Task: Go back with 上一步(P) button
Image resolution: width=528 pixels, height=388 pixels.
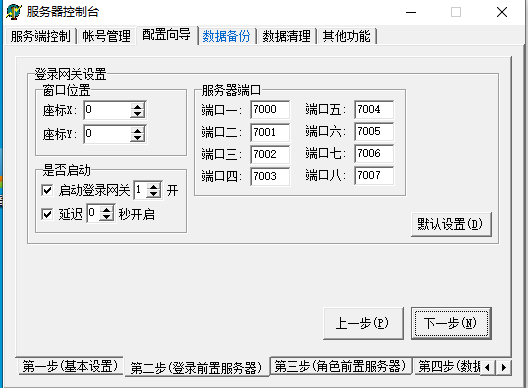Action: 363,323
